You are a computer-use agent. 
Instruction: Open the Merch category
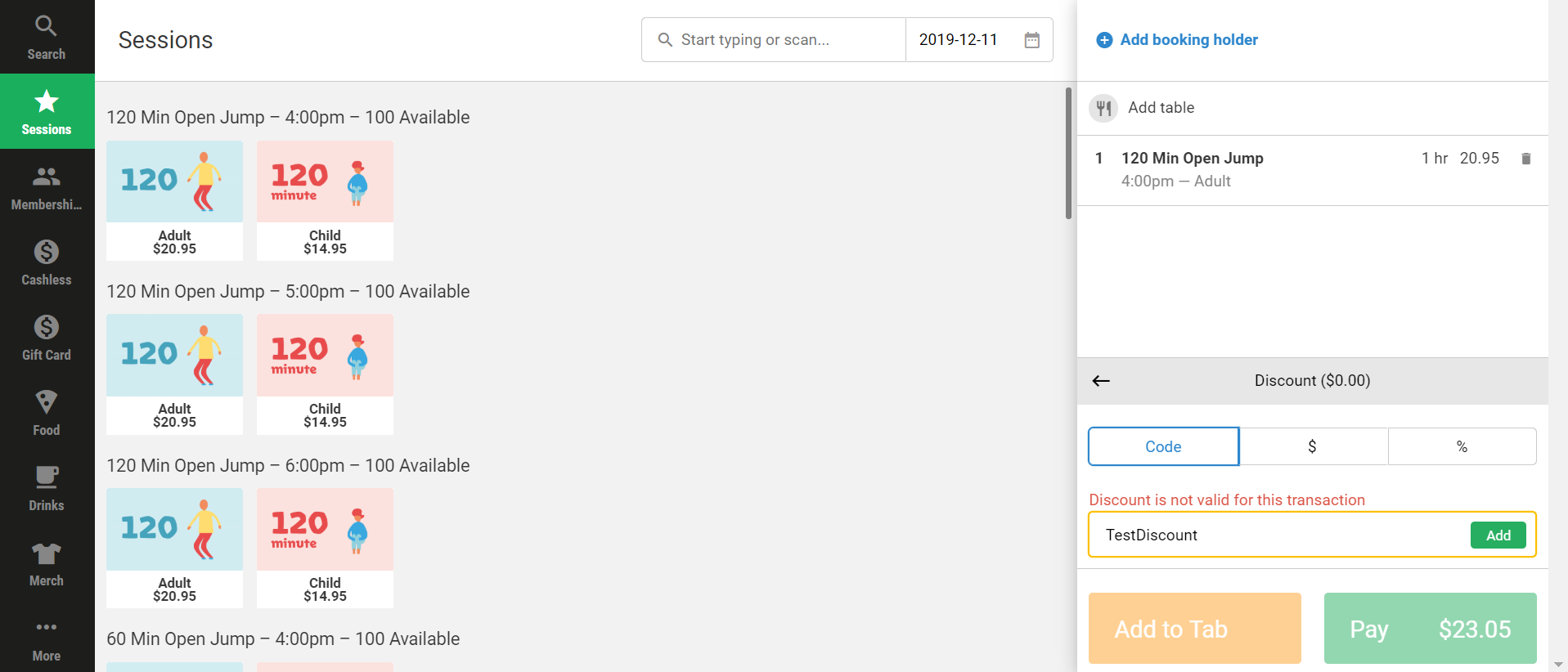point(47,564)
